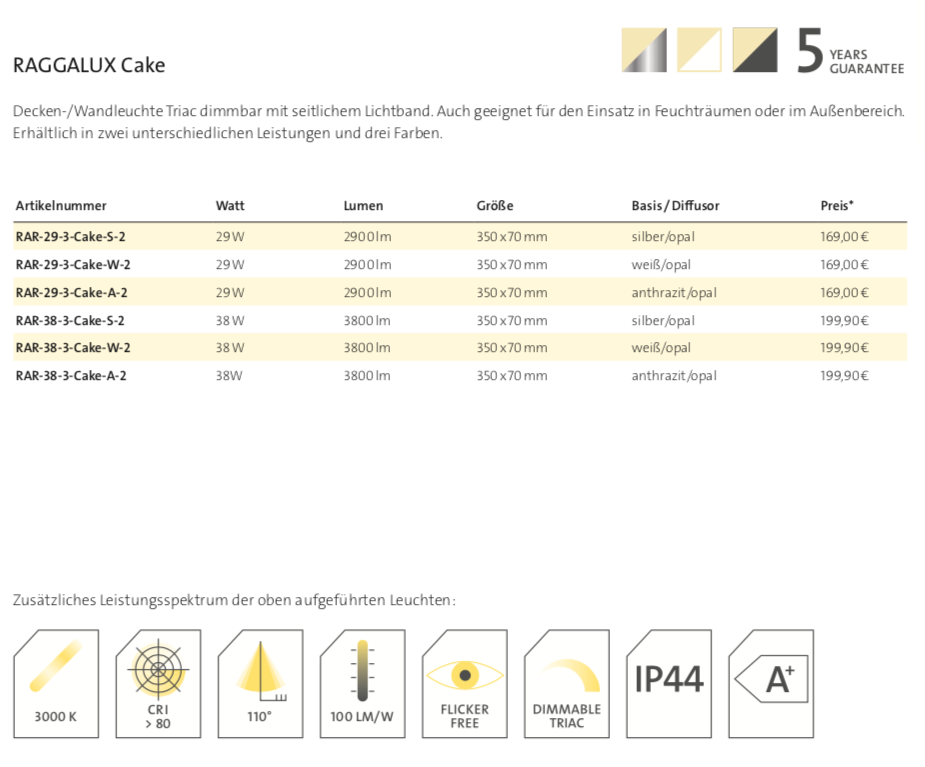The image size is (925, 767).
Task: Click the Größe column header
Action: tap(495, 206)
